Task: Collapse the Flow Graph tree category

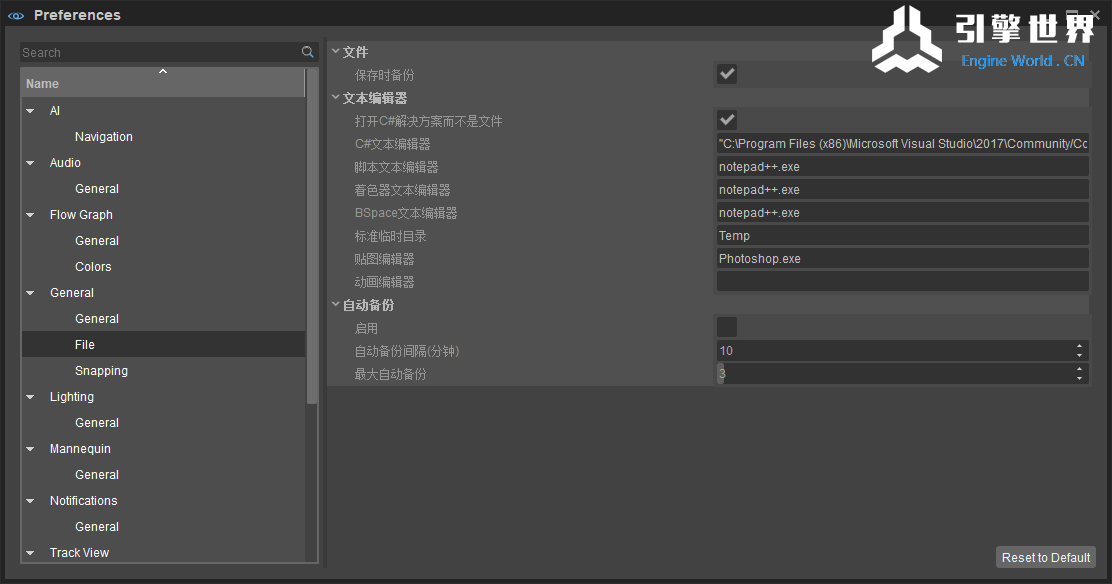Action: (30, 215)
